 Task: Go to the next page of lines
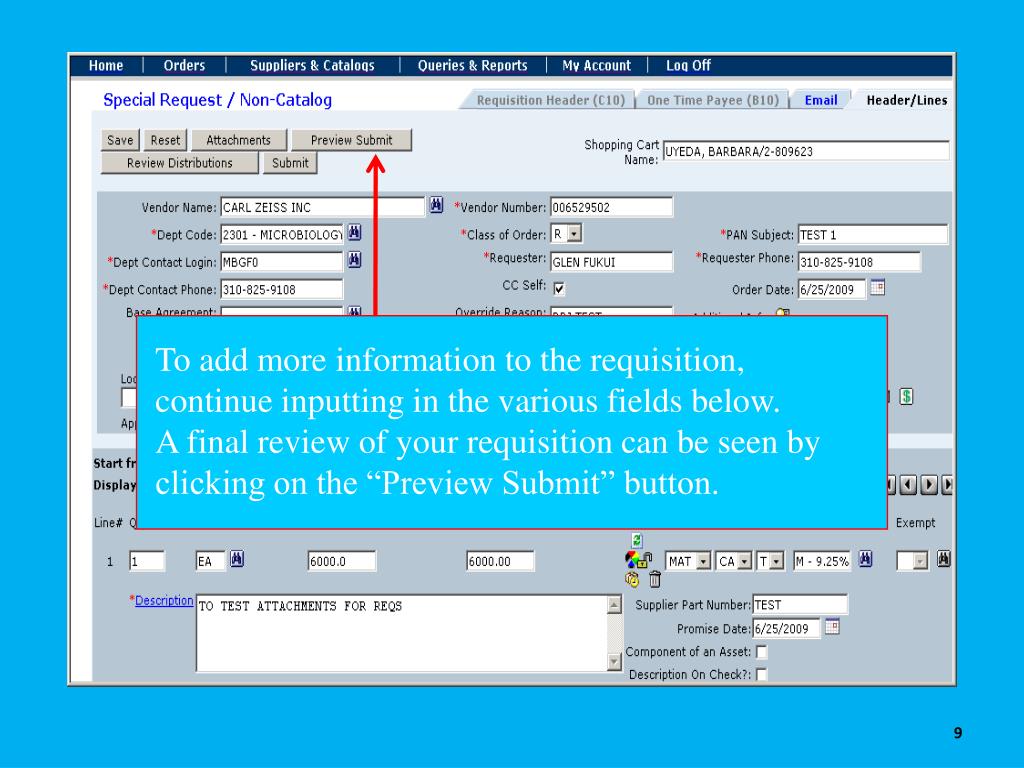[929, 485]
